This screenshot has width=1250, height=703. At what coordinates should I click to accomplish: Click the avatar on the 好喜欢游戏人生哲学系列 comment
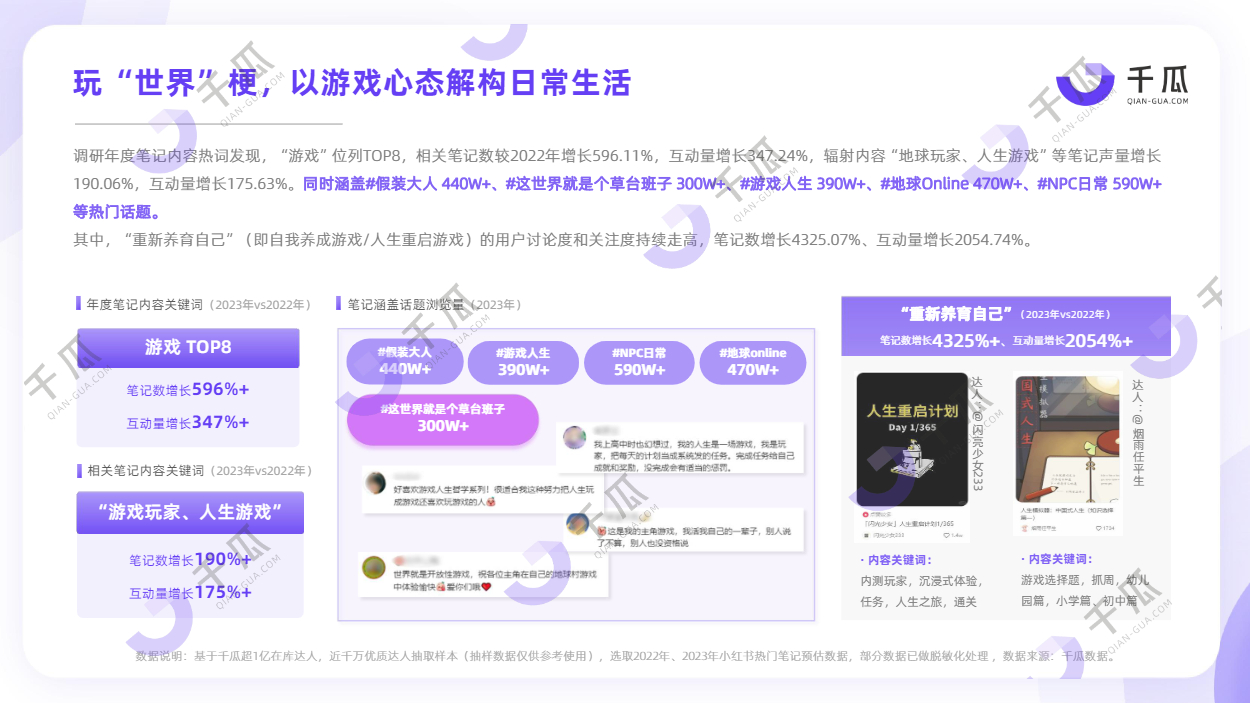point(375,484)
